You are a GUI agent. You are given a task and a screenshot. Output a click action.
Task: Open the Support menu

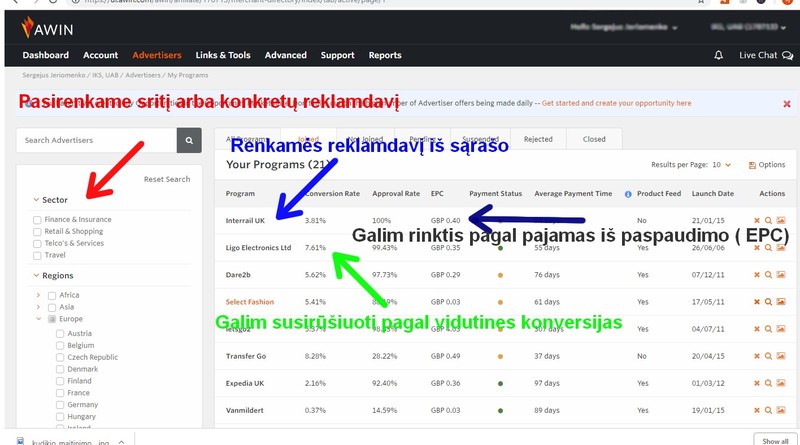click(337, 55)
